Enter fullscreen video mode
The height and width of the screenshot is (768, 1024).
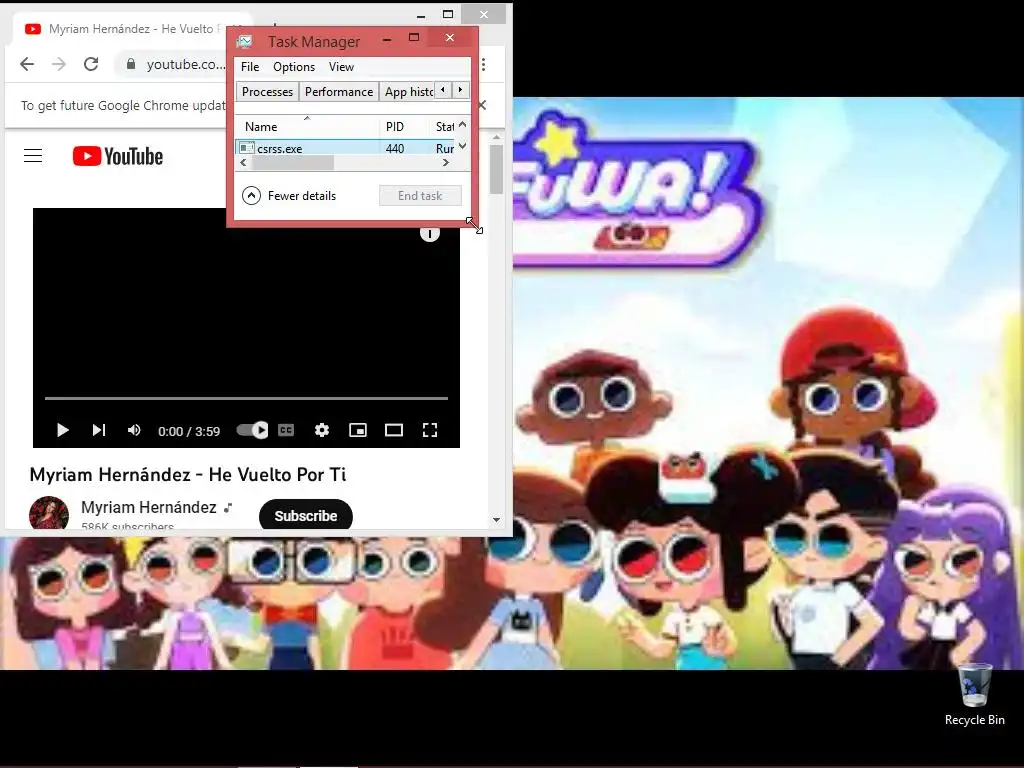click(x=430, y=430)
